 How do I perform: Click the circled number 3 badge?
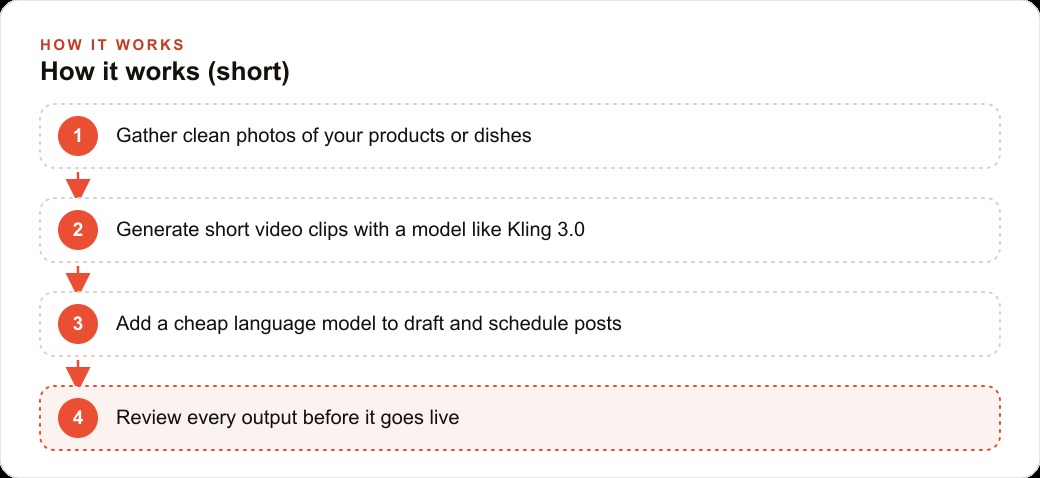78,324
